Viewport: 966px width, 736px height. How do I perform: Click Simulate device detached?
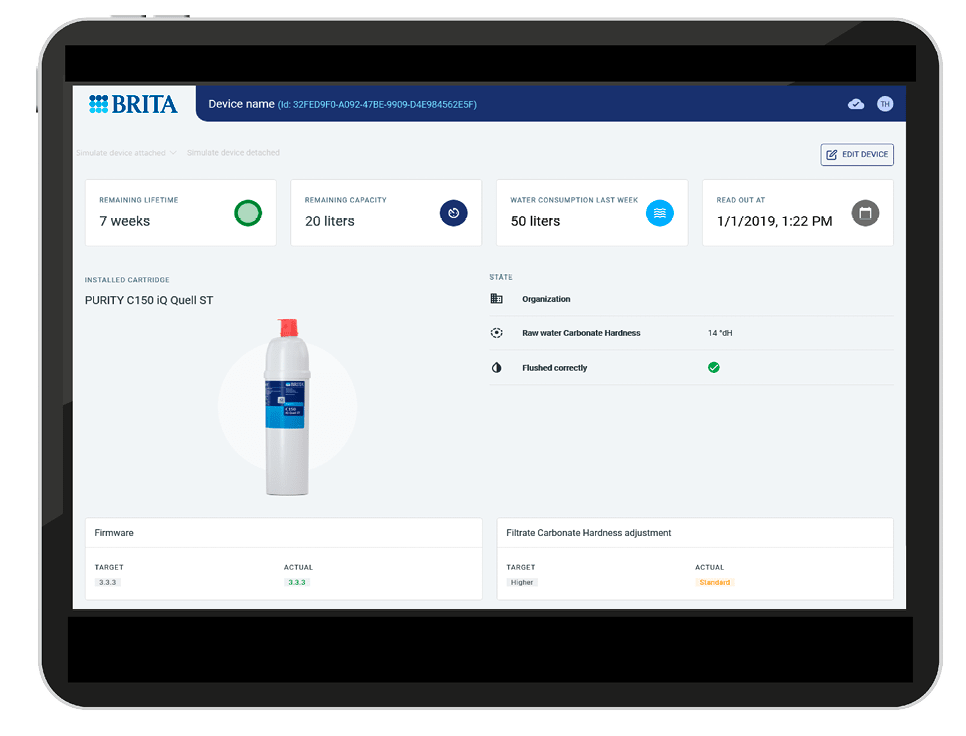coord(233,153)
